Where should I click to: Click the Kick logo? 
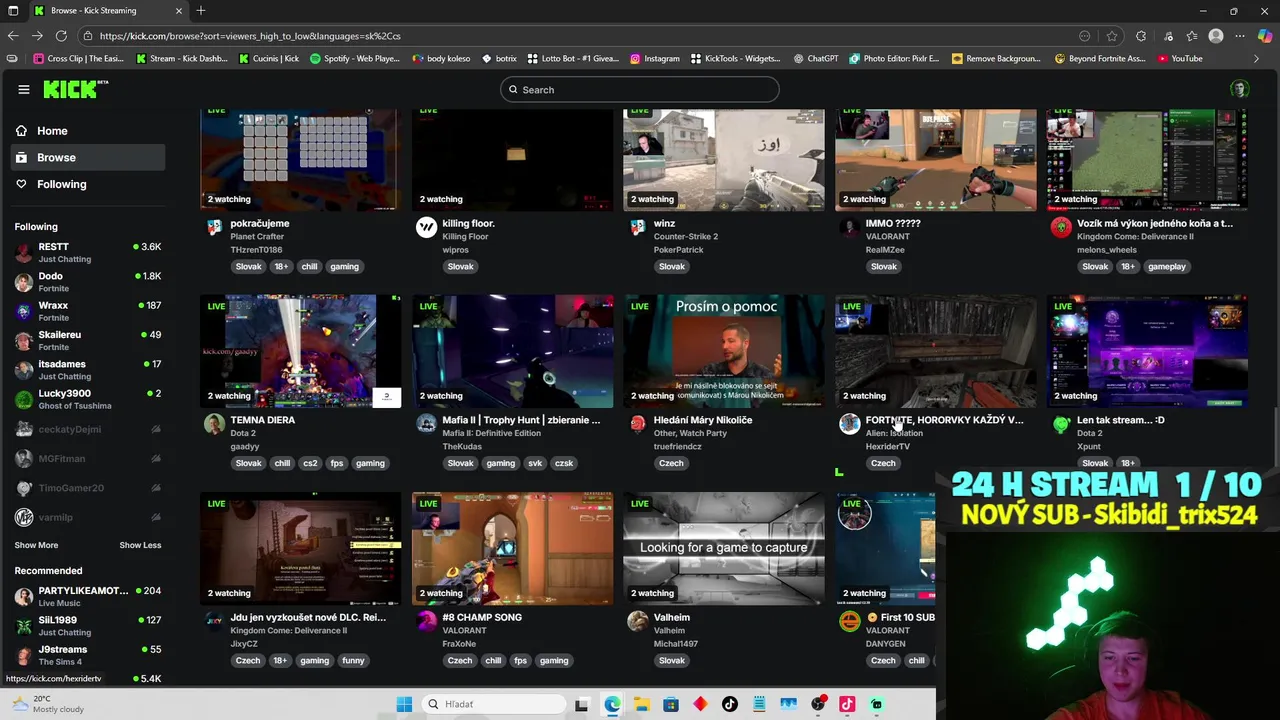click(75, 89)
